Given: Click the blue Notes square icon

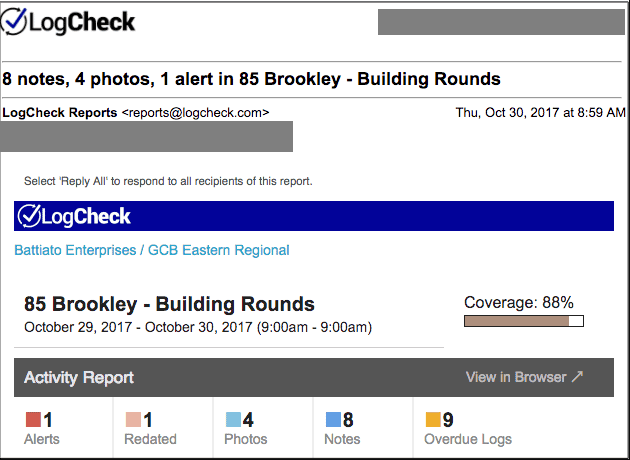Looking at the screenshot, I should 333,419.
